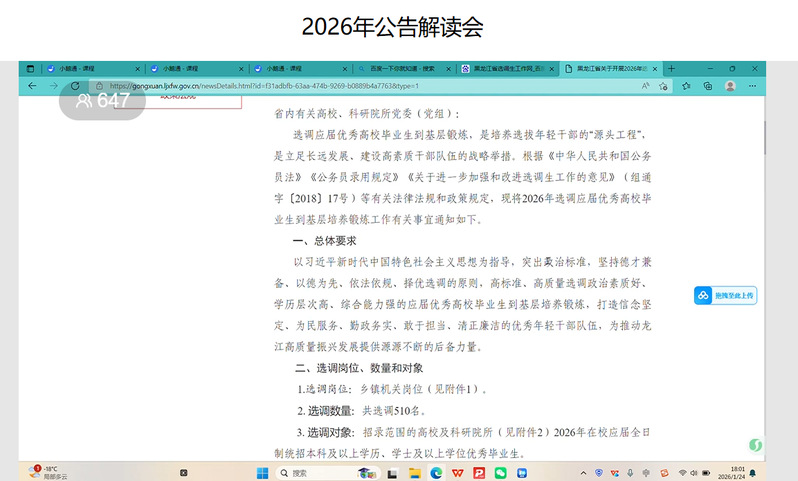Click the 拖拽至此上传 floating upload button
Image resolution: width=798 pixels, height=481 pixels.
[725, 295]
